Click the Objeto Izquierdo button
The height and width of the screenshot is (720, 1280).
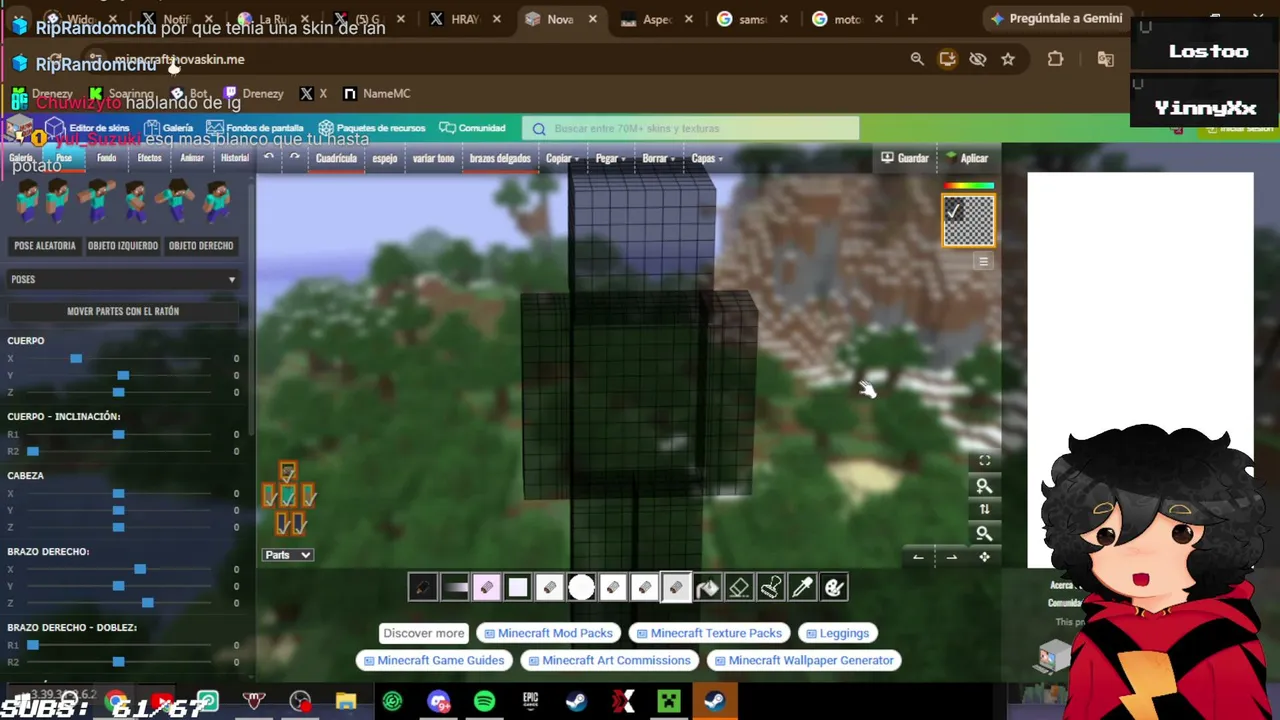(123, 245)
